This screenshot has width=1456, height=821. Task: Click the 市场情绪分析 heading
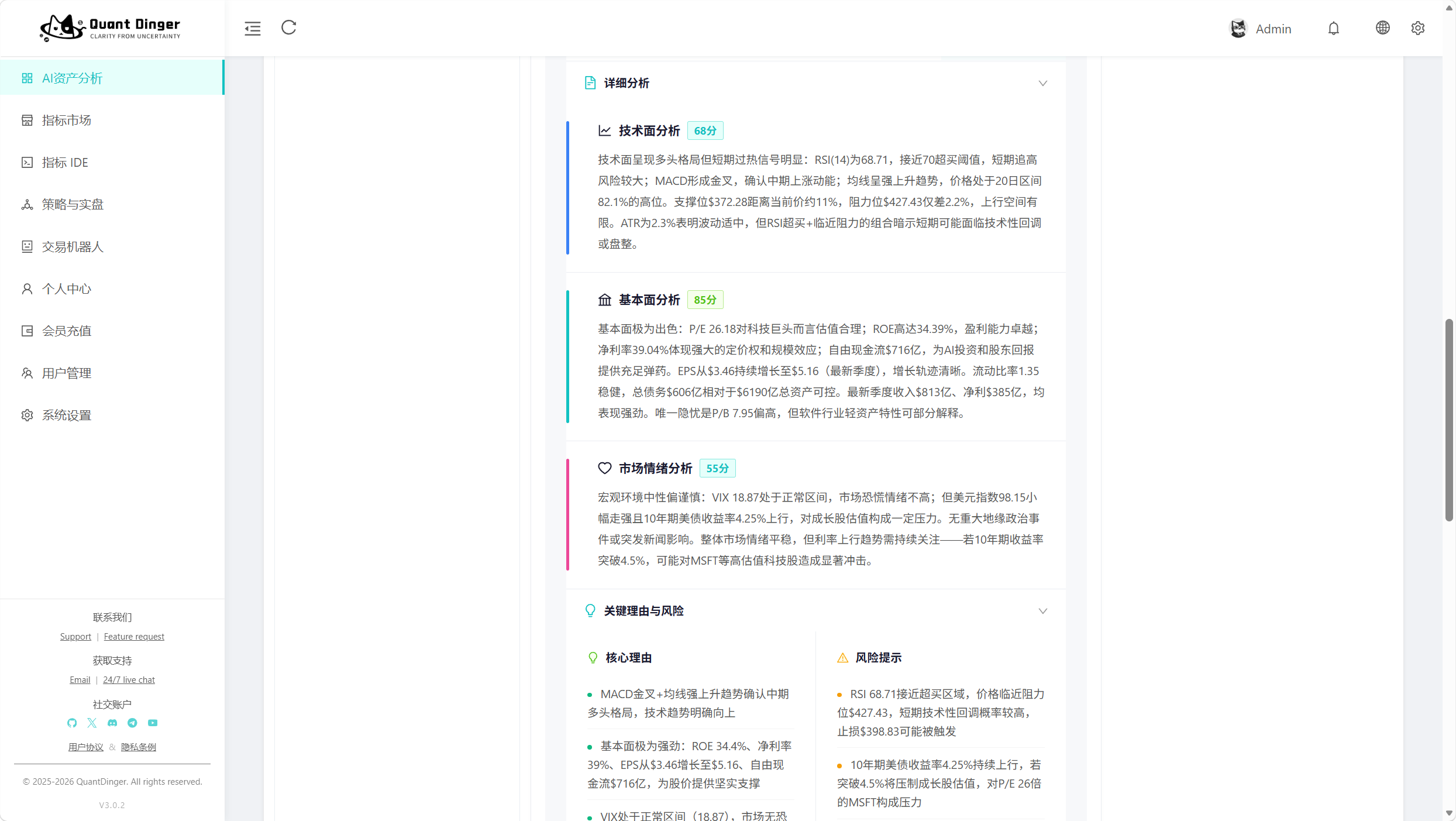(656, 468)
